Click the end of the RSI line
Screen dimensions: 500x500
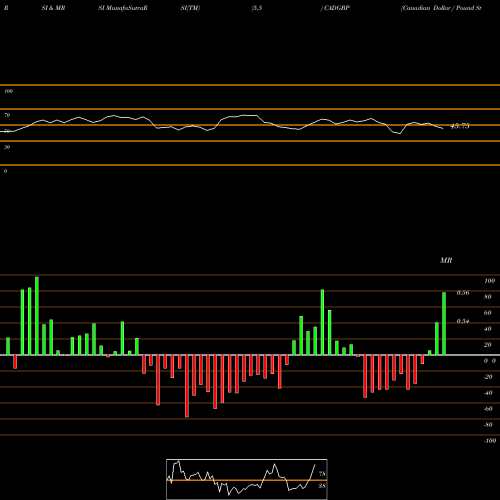(x=443, y=128)
